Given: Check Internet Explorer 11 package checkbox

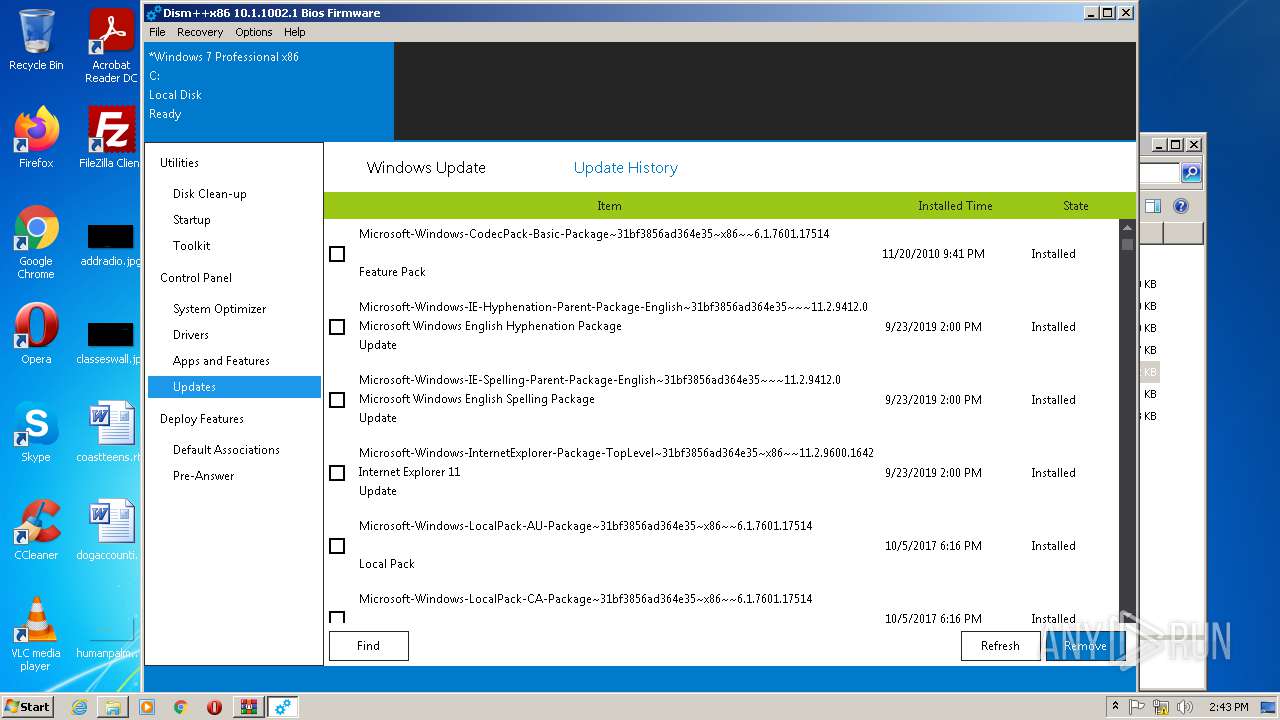Looking at the screenshot, I should [x=337, y=473].
